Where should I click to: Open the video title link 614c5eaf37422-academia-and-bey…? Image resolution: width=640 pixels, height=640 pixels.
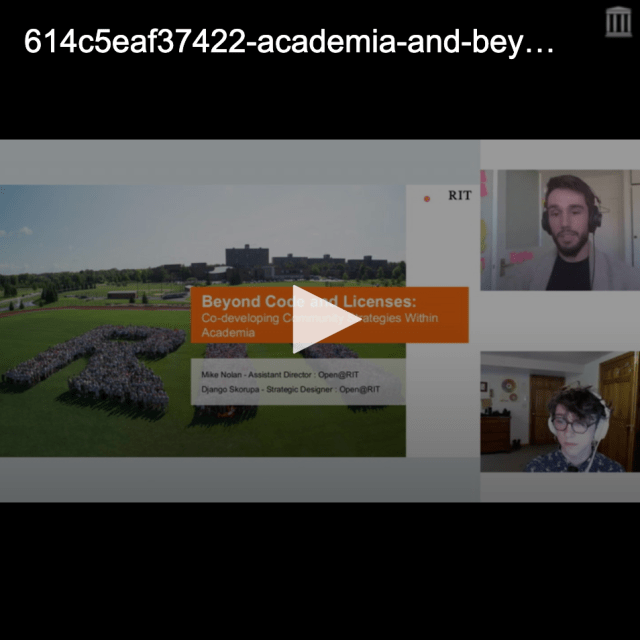pos(288,42)
